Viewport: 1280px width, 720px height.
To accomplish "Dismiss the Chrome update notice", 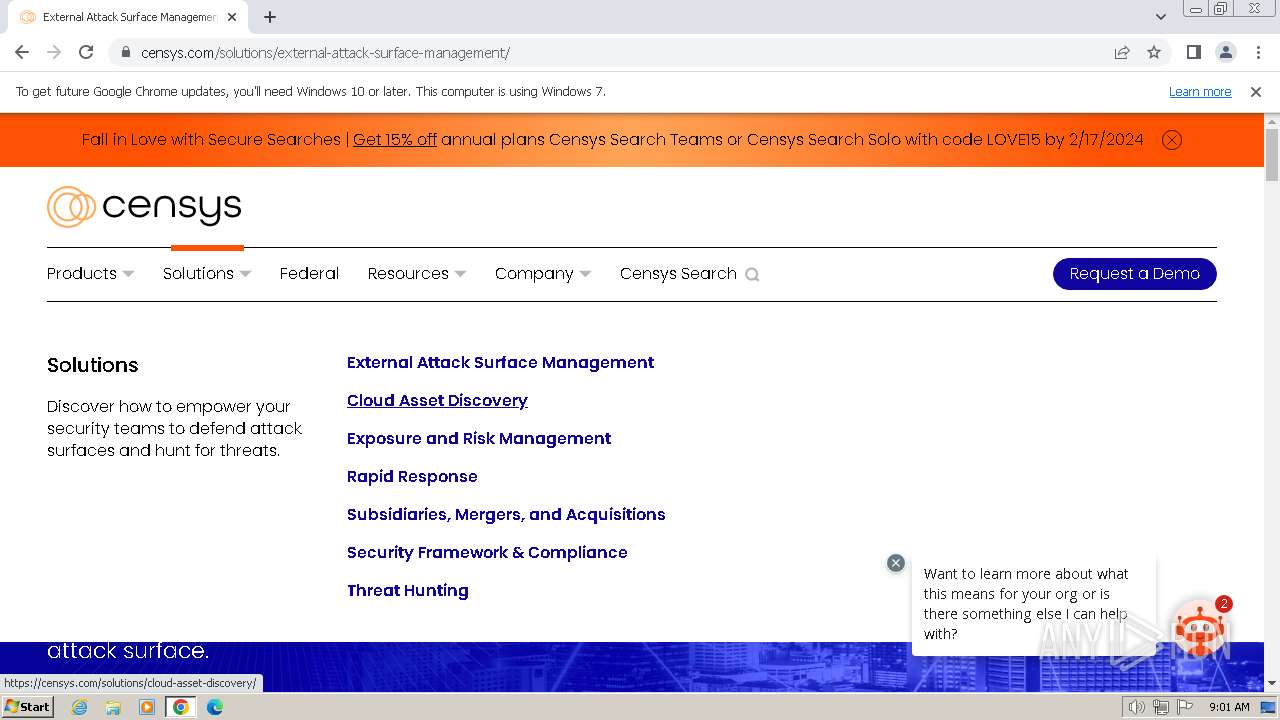I will pos(1256,91).
